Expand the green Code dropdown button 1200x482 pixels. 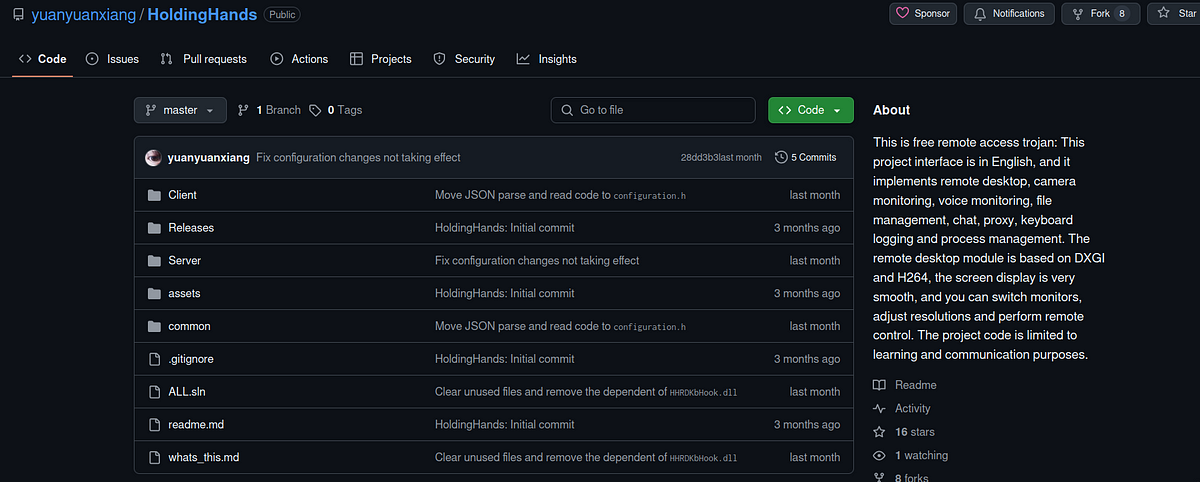(811, 110)
